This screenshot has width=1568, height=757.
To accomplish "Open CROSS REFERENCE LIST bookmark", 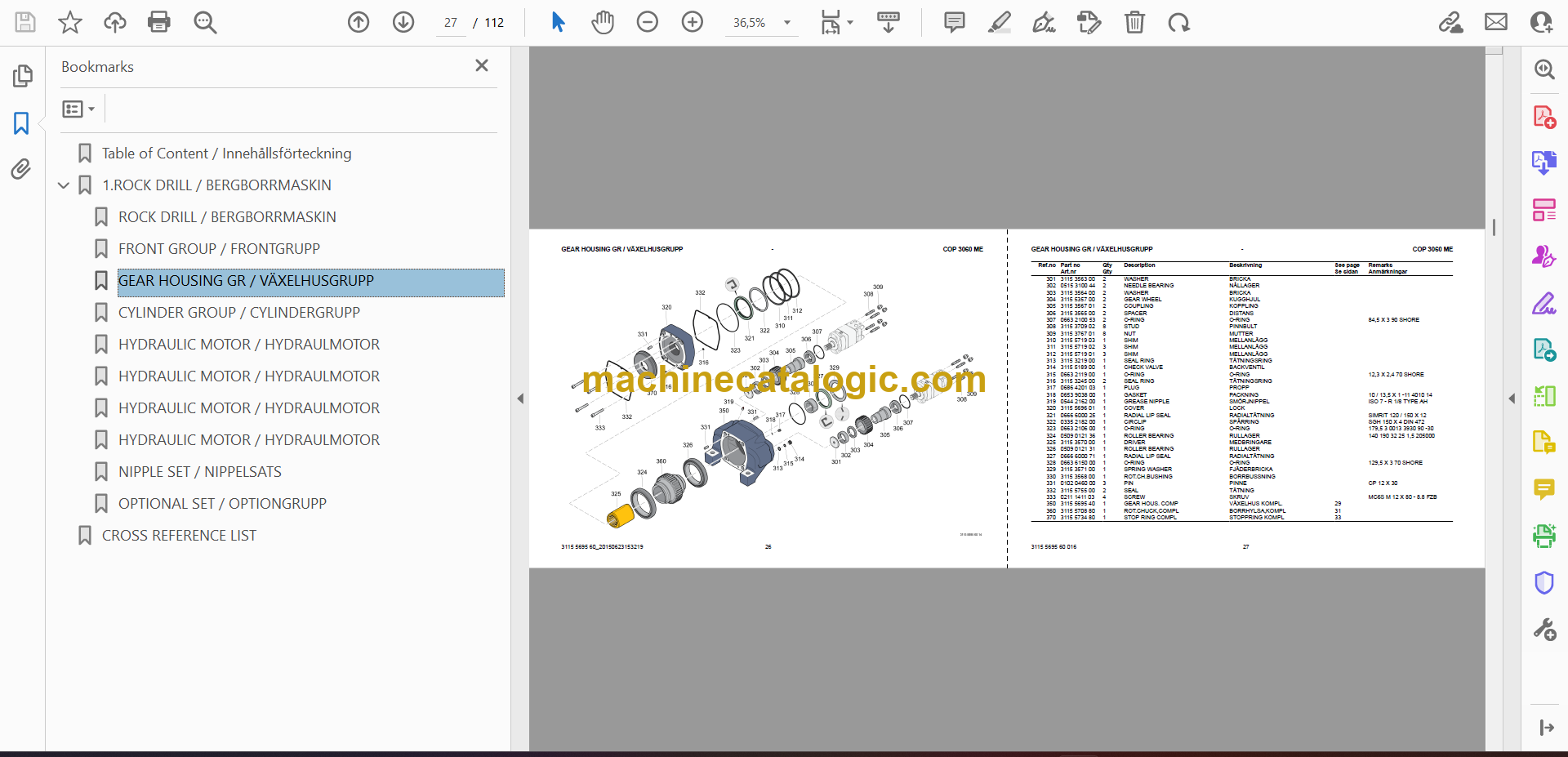I will pos(179,536).
